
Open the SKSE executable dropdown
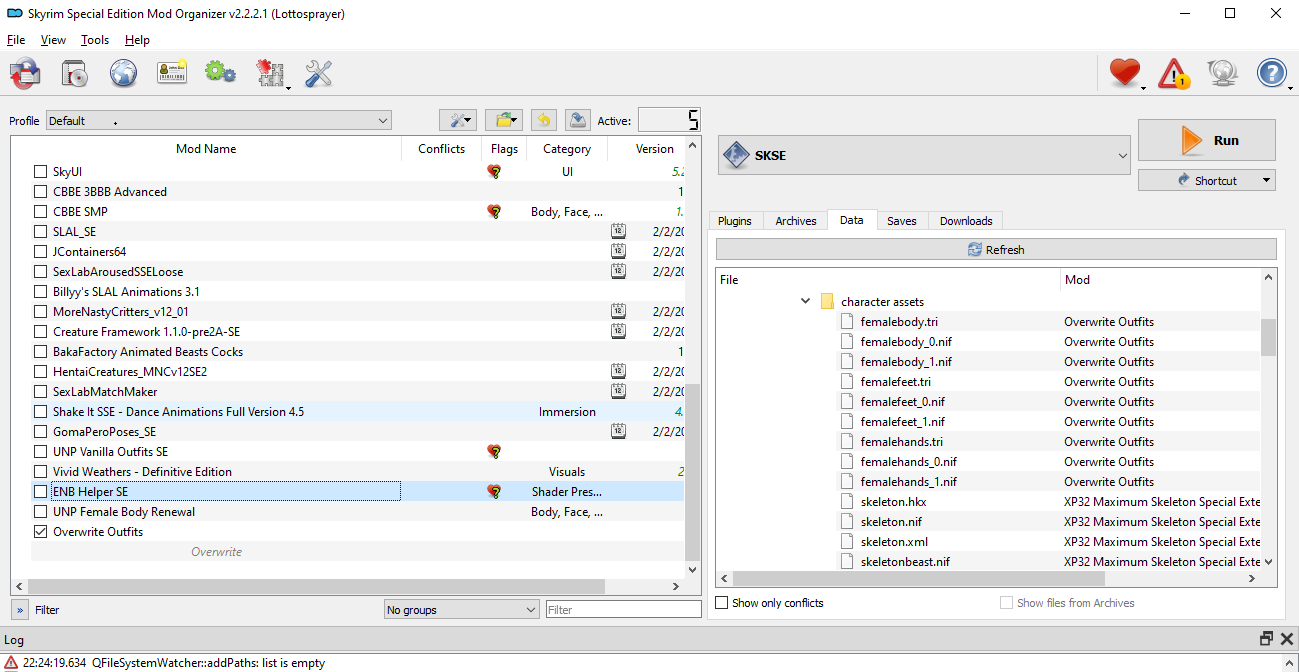pyautogui.click(x=924, y=156)
